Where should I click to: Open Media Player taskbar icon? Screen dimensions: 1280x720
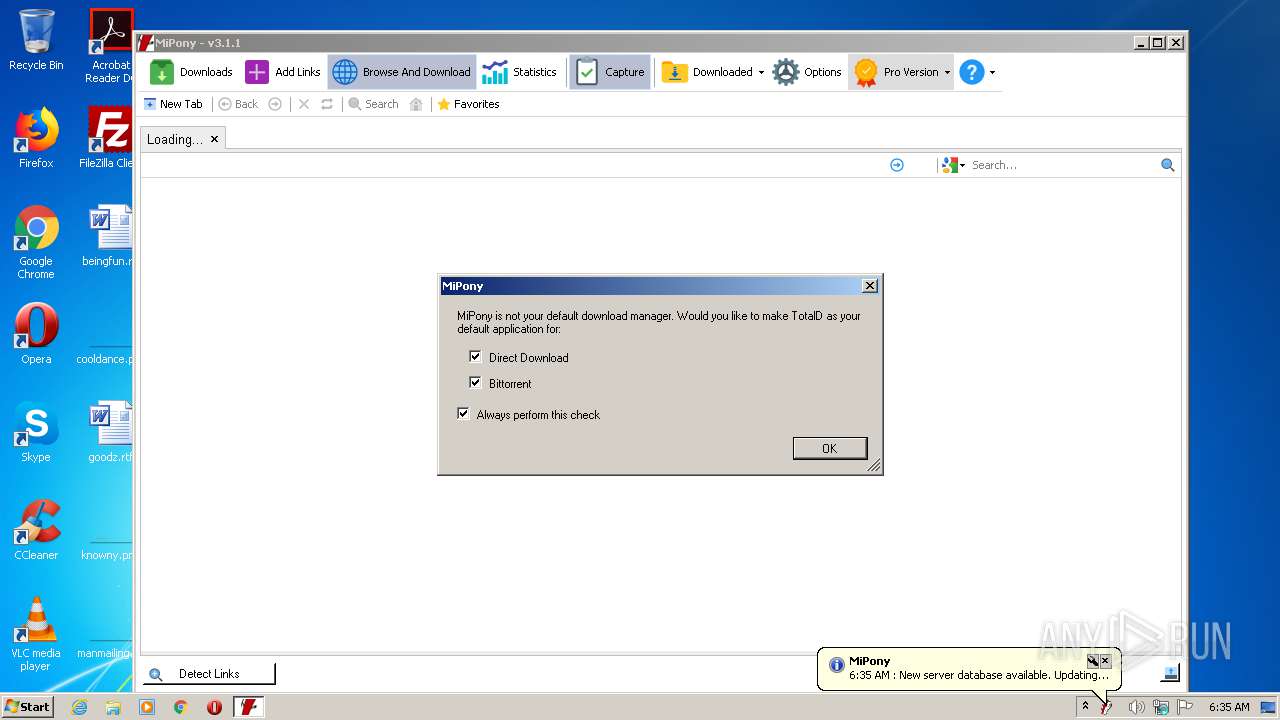coord(147,707)
